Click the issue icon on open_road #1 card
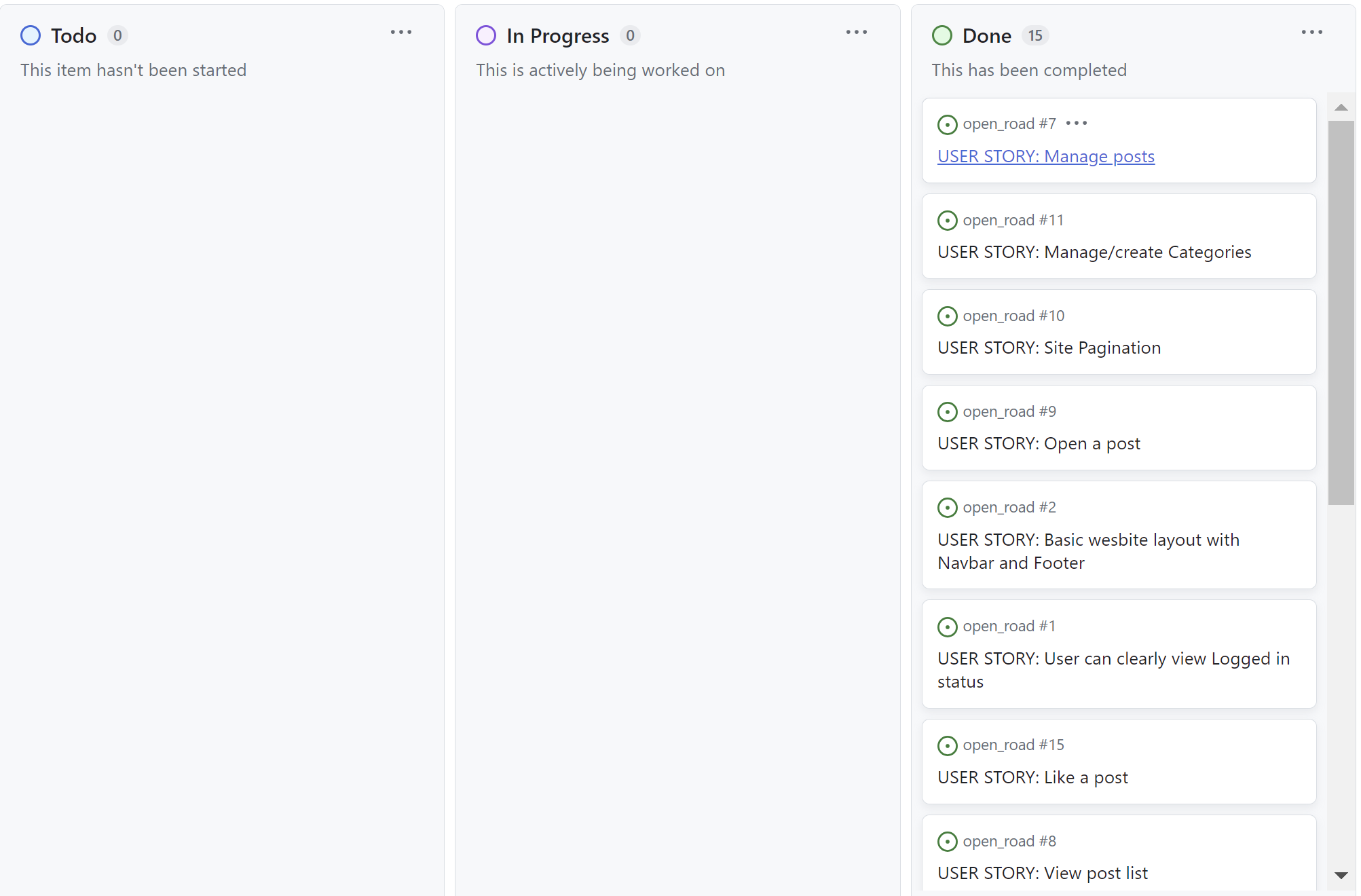 (x=948, y=627)
